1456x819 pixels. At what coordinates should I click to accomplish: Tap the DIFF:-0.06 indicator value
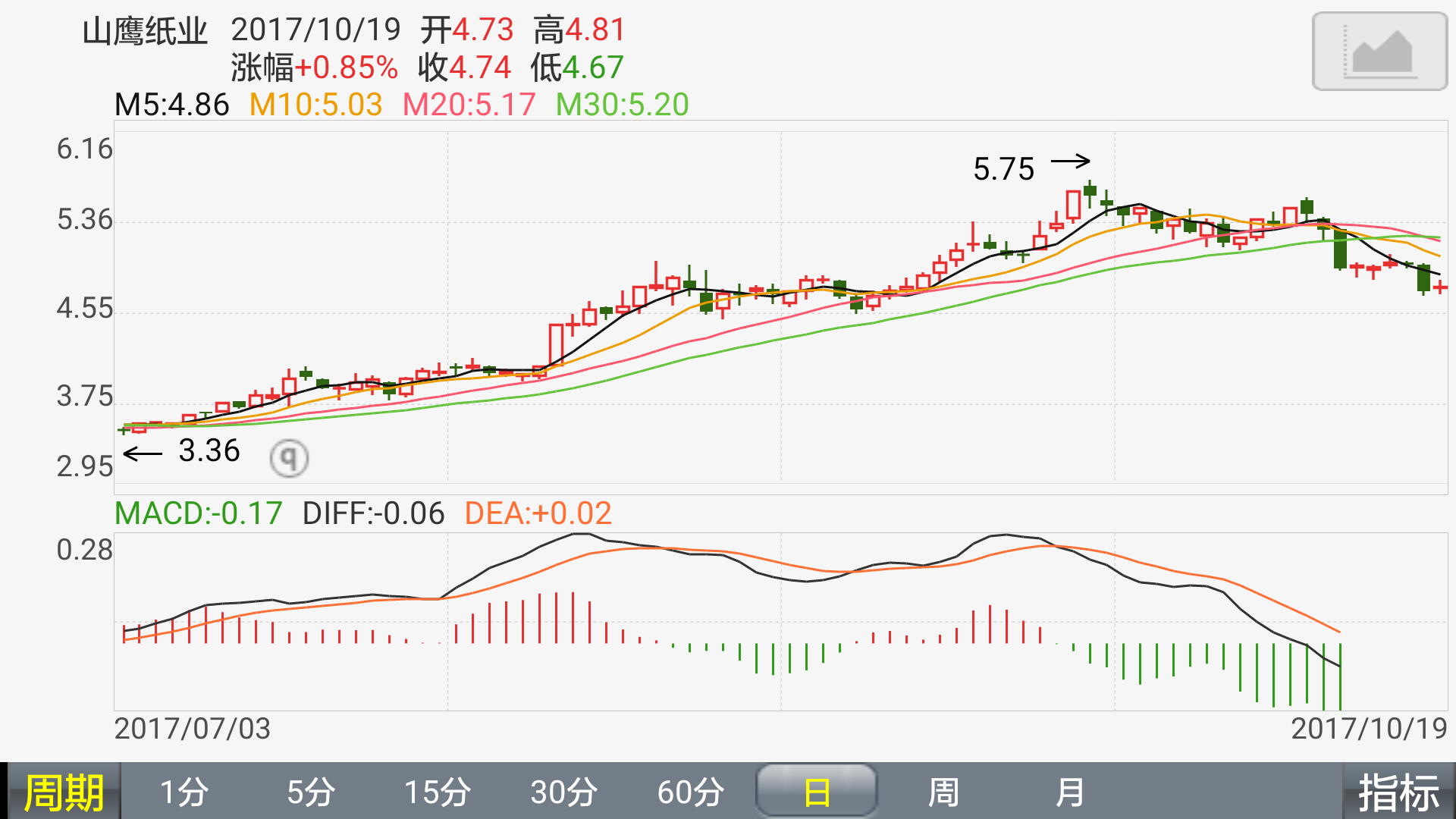374,513
